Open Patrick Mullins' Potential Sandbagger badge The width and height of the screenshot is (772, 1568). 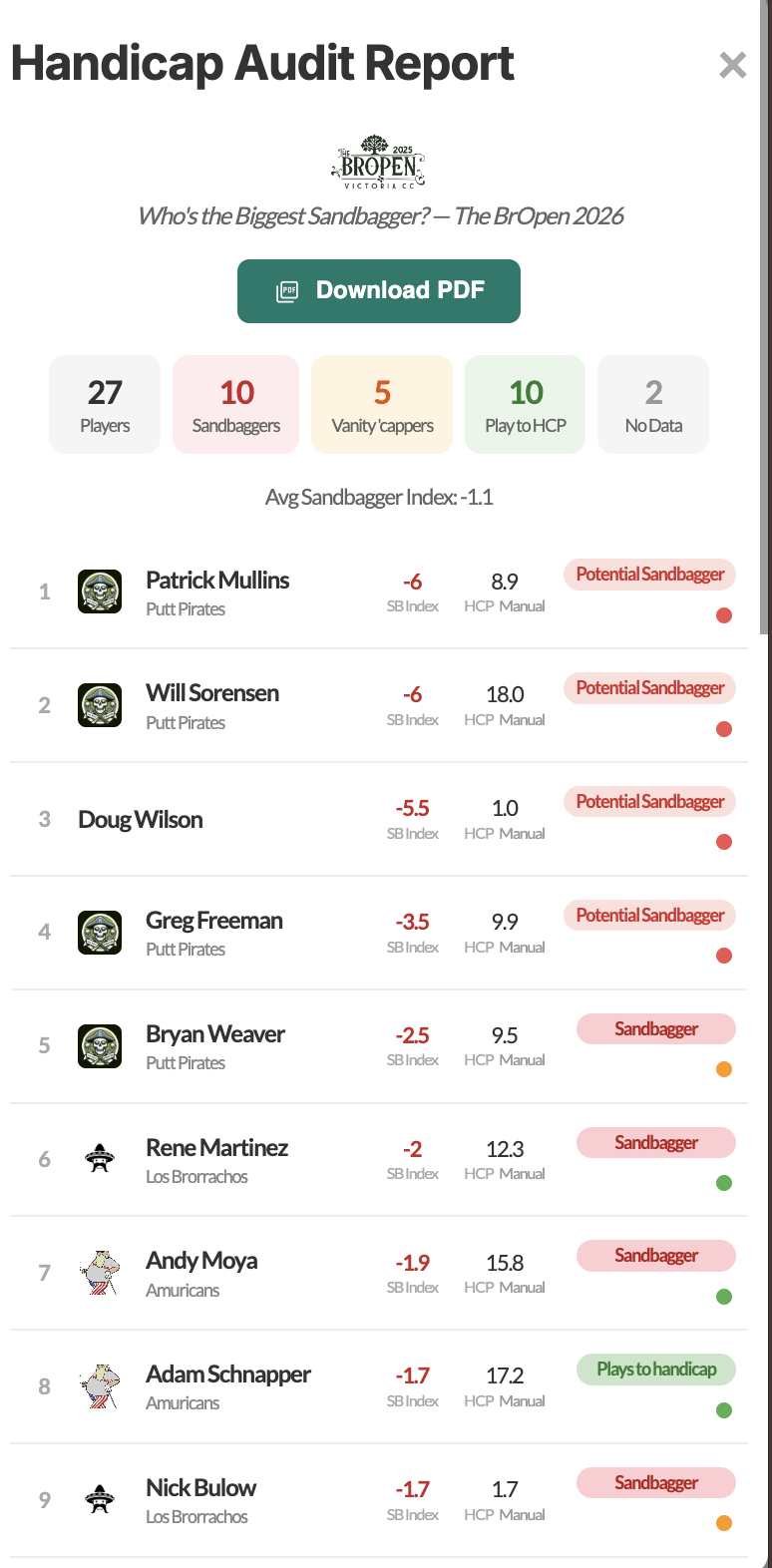[649, 574]
